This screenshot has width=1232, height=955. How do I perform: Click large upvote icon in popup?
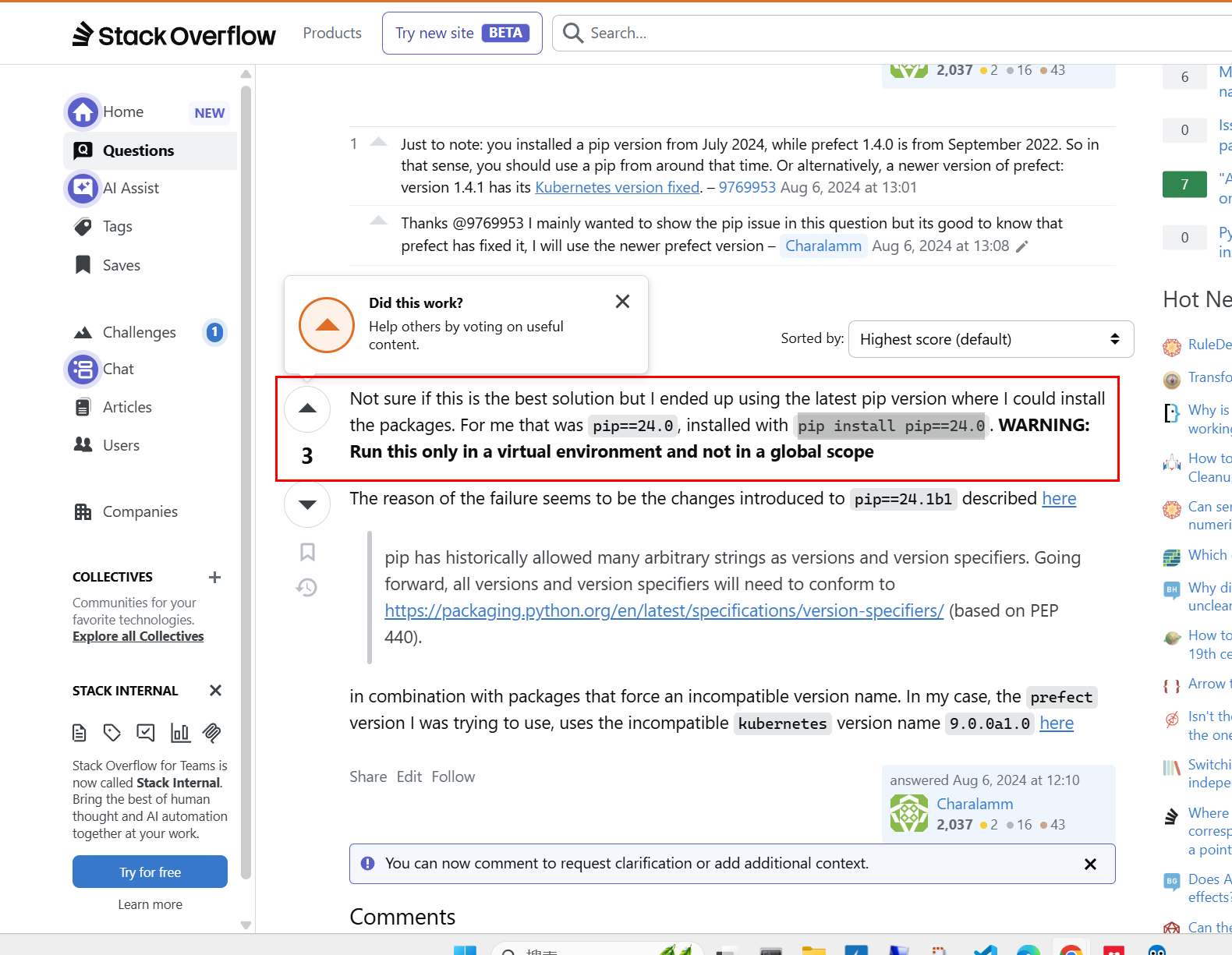click(327, 325)
